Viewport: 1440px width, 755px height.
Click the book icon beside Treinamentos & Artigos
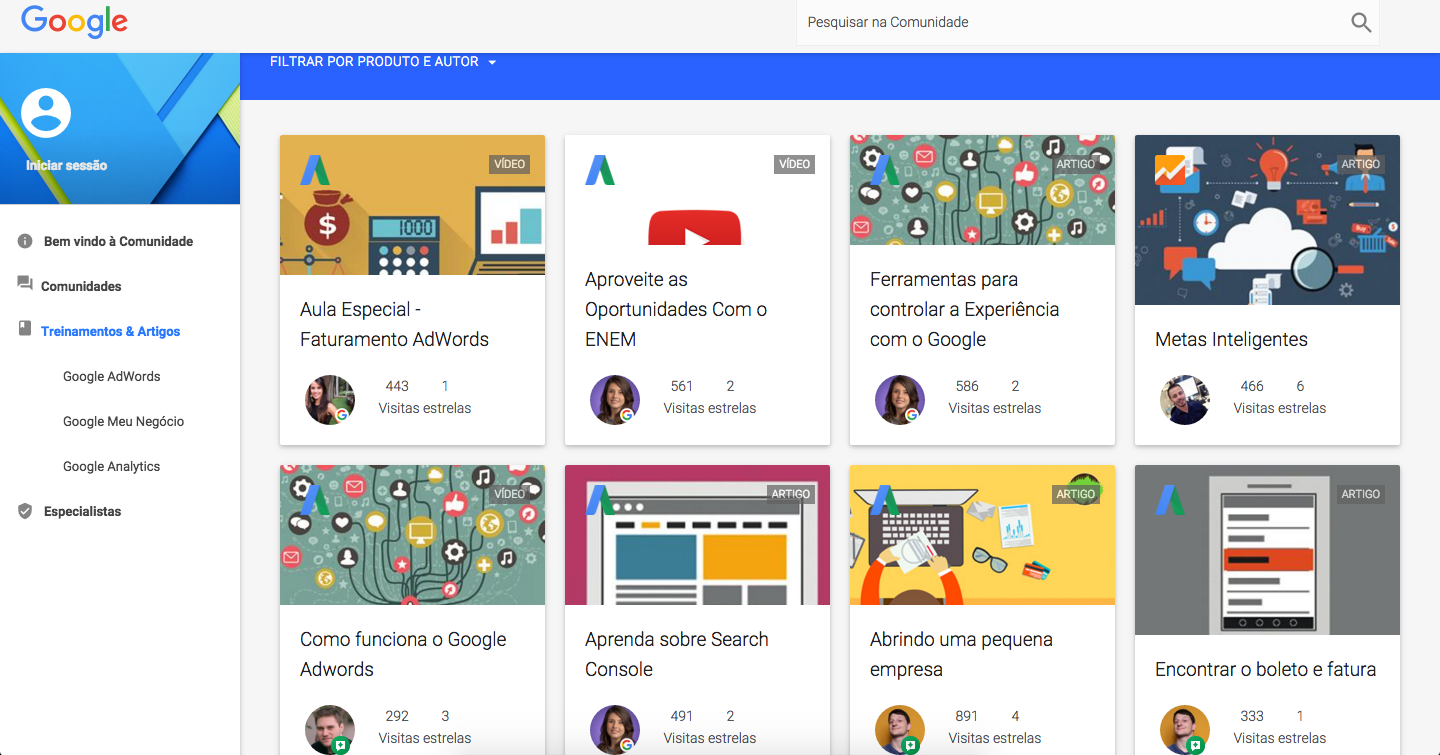point(25,329)
